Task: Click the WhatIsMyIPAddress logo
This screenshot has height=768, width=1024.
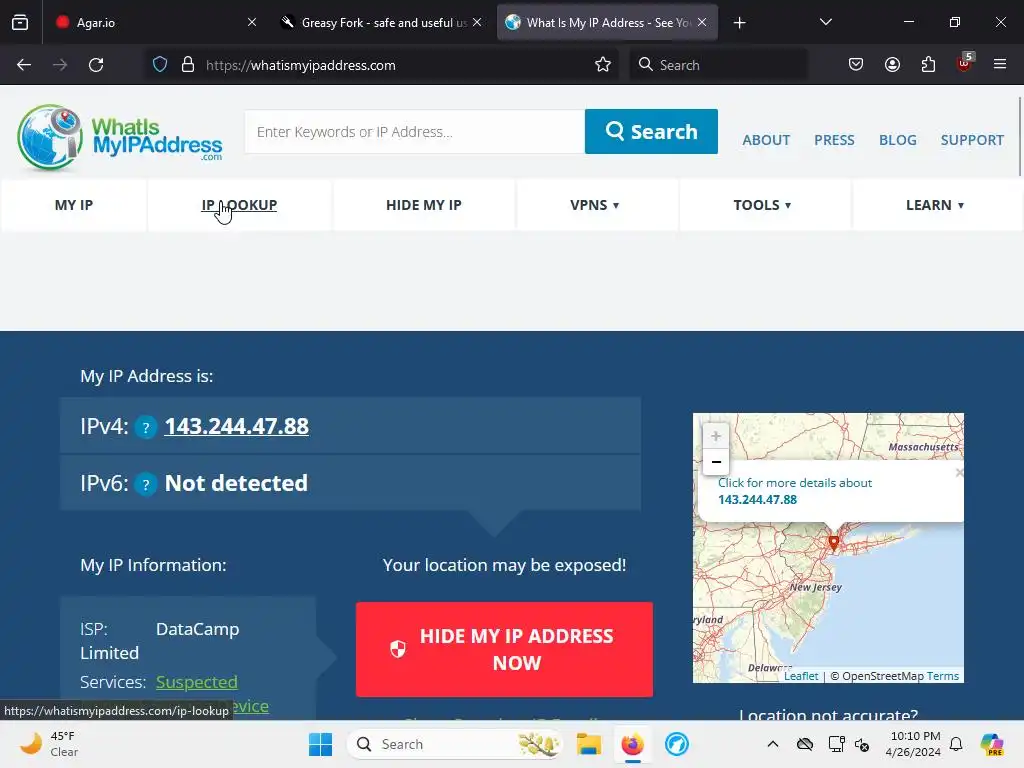Action: point(120,138)
